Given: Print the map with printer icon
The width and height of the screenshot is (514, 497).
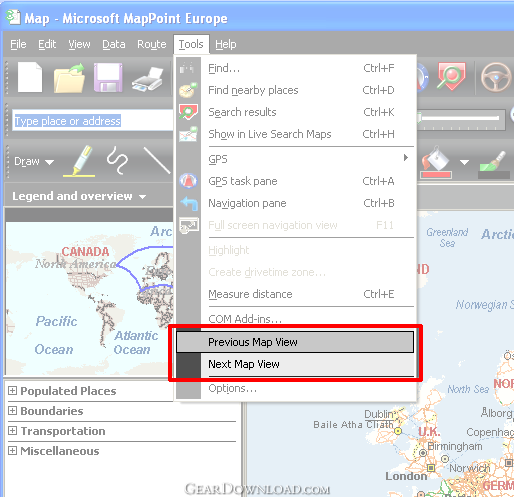Looking at the screenshot, I should click(148, 79).
